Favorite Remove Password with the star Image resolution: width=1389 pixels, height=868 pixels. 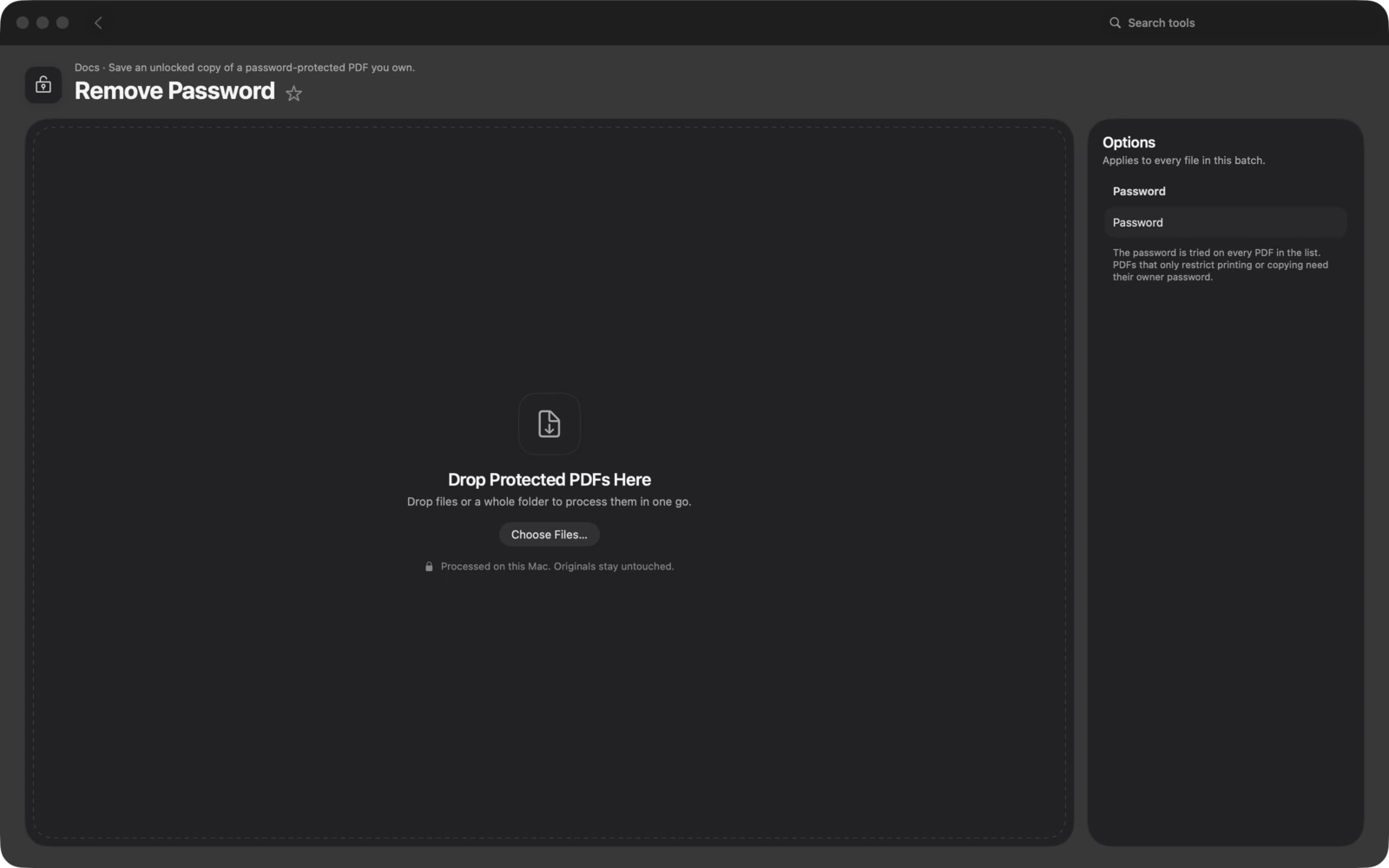pyautogui.click(x=294, y=93)
